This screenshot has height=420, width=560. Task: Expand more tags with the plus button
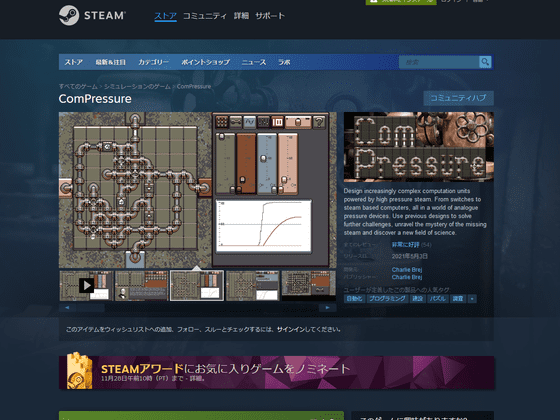472,299
